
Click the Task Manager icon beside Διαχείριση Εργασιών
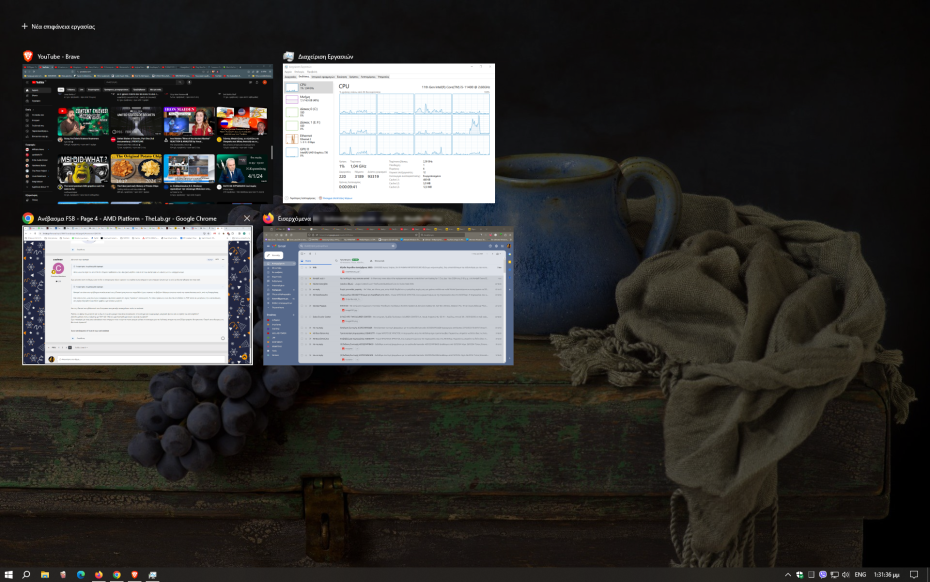coord(288,56)
